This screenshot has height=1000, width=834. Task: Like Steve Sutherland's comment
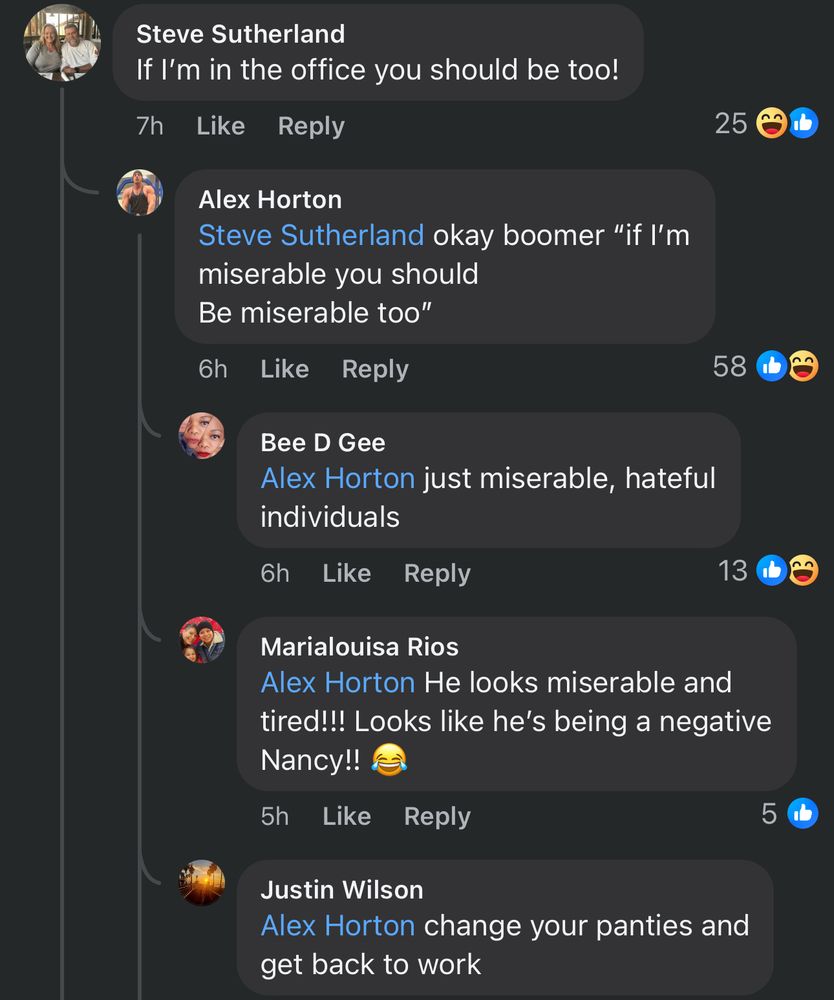click(x=221, y=126)
